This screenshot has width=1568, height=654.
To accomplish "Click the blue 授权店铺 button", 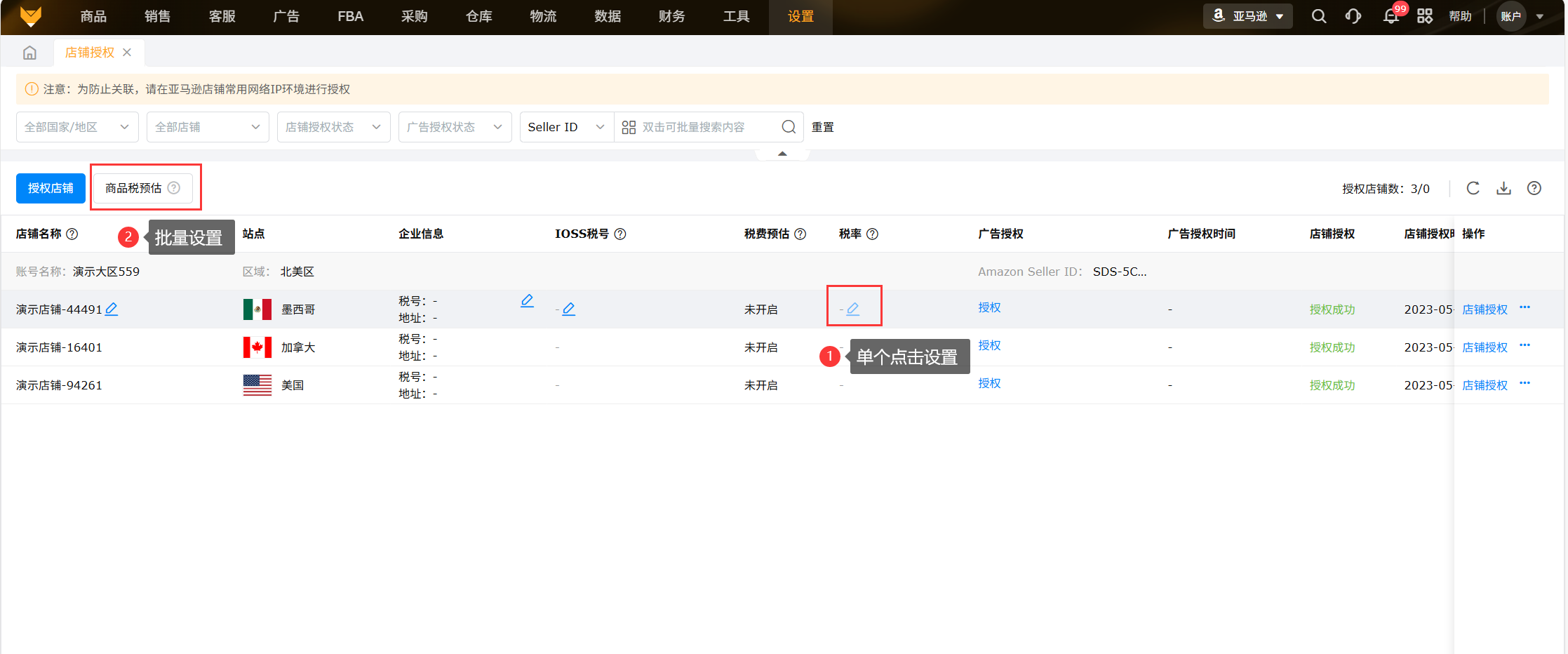I will [x=51, y=188].
